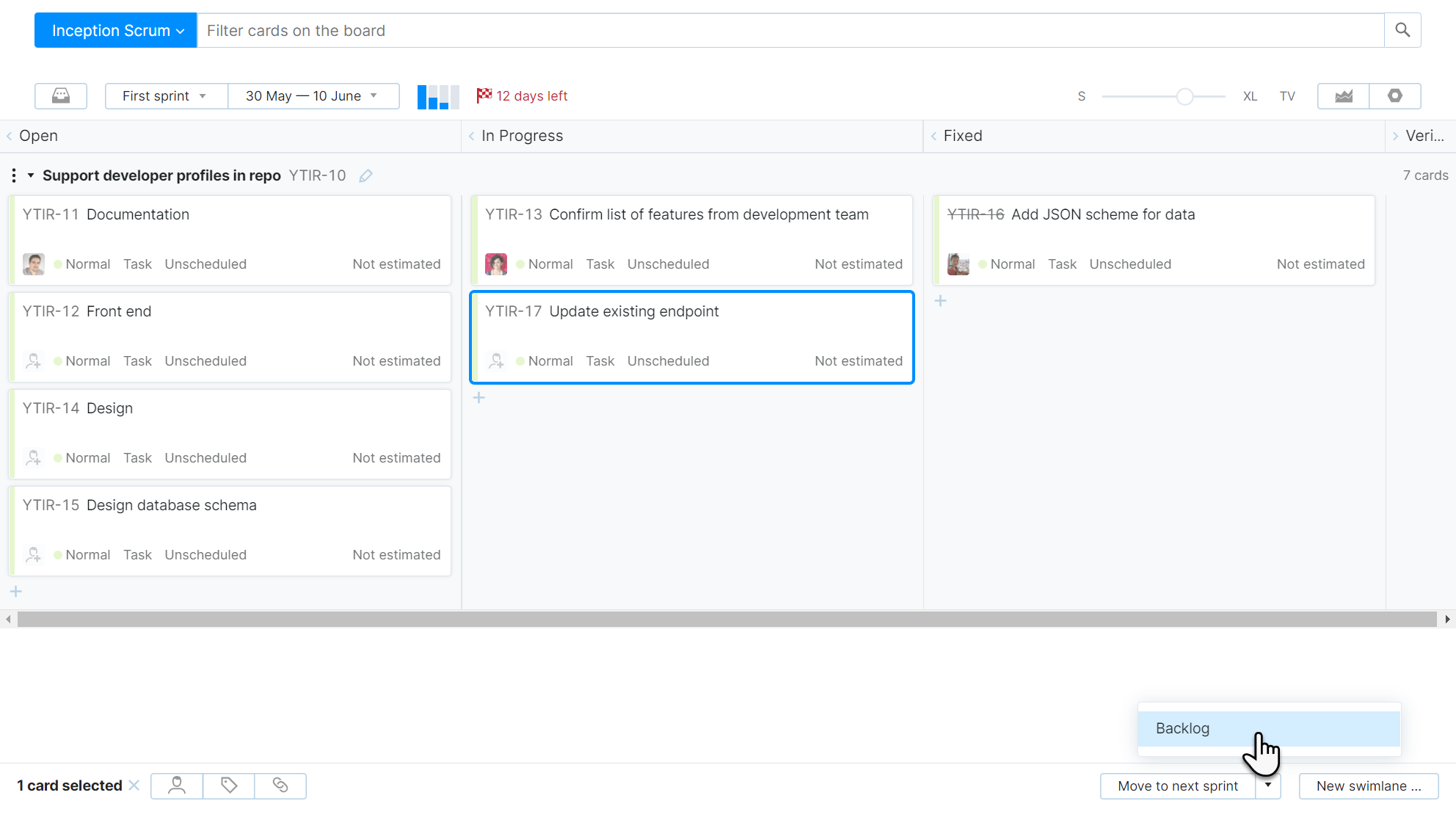The image size is (1456, 820).
Task: Open board settings via the gear icon
Action: [1395, 95]
